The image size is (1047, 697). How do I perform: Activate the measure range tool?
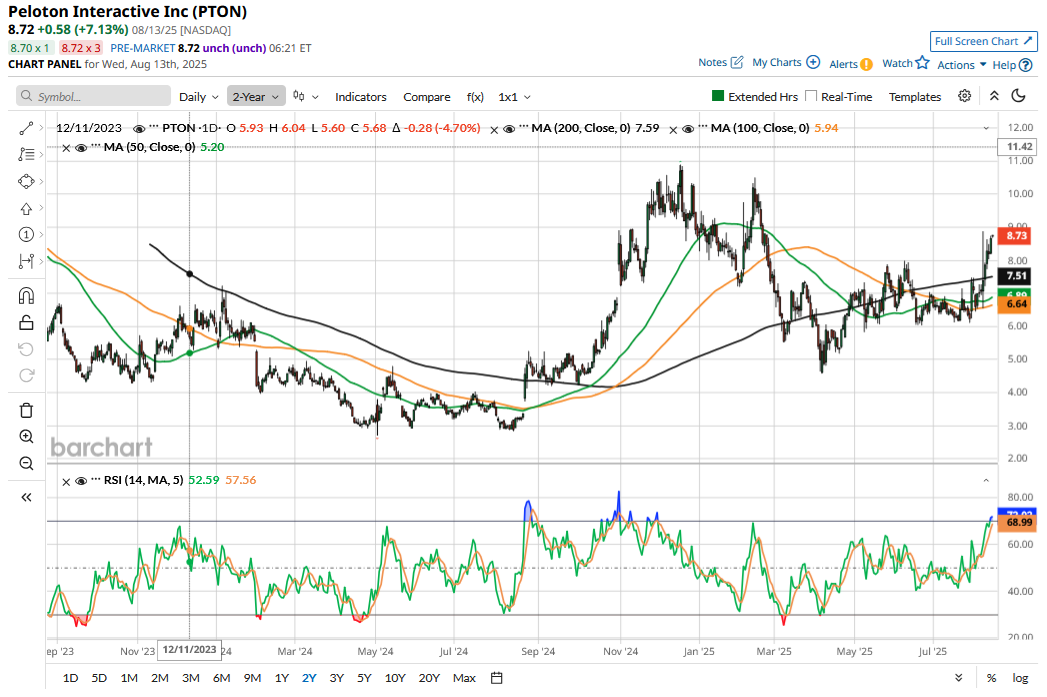[x=26, y=261]
